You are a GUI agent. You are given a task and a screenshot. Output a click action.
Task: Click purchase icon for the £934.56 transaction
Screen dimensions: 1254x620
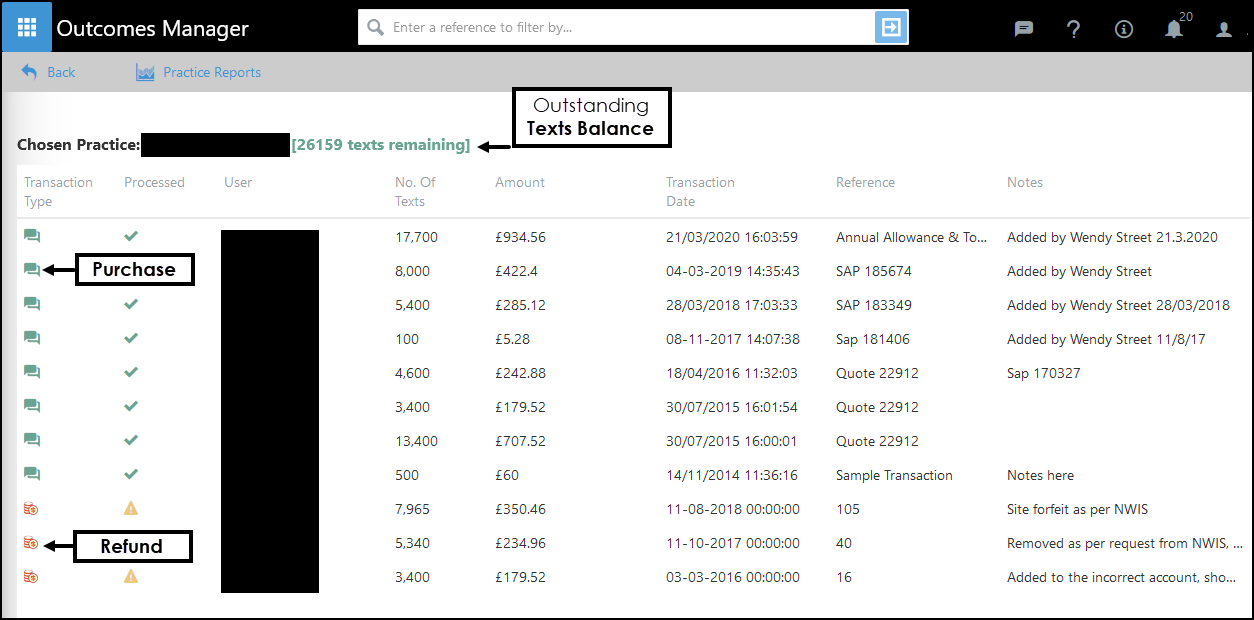coord(32,237)
